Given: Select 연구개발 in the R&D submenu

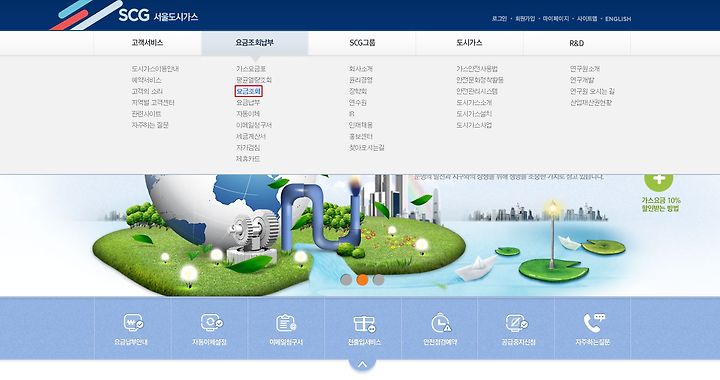Looking at the screenshot, I should pos(582,80).
